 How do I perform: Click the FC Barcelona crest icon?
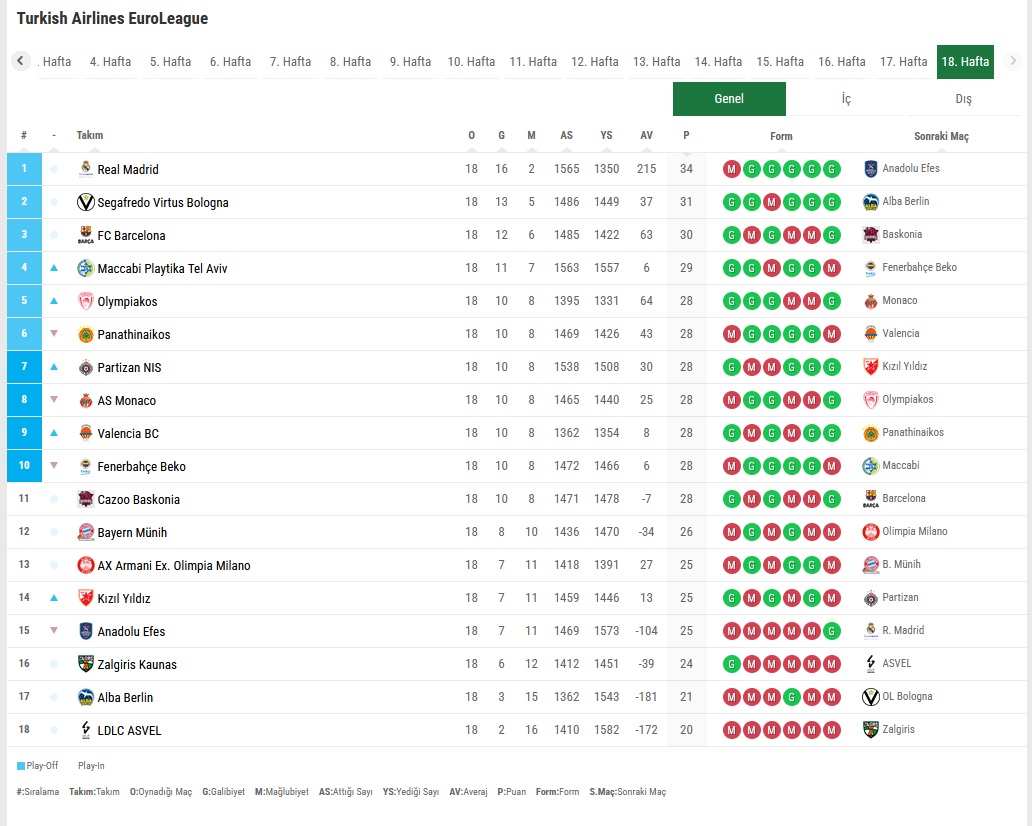click(x=86, y=236)
